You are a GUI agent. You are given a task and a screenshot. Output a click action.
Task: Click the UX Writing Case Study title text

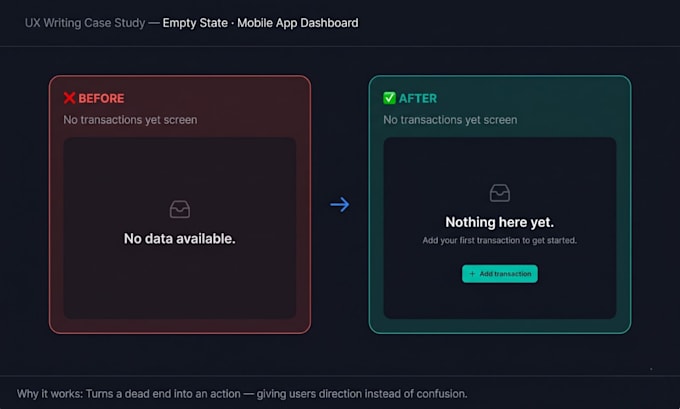pos(85,23)
